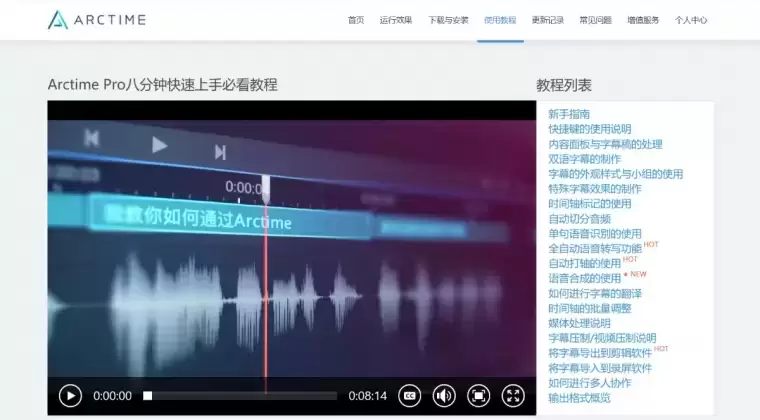Click the Arctime Pro八分钟 video title
Viewport: 760px width, 420px height.
[x=162, y=85]
